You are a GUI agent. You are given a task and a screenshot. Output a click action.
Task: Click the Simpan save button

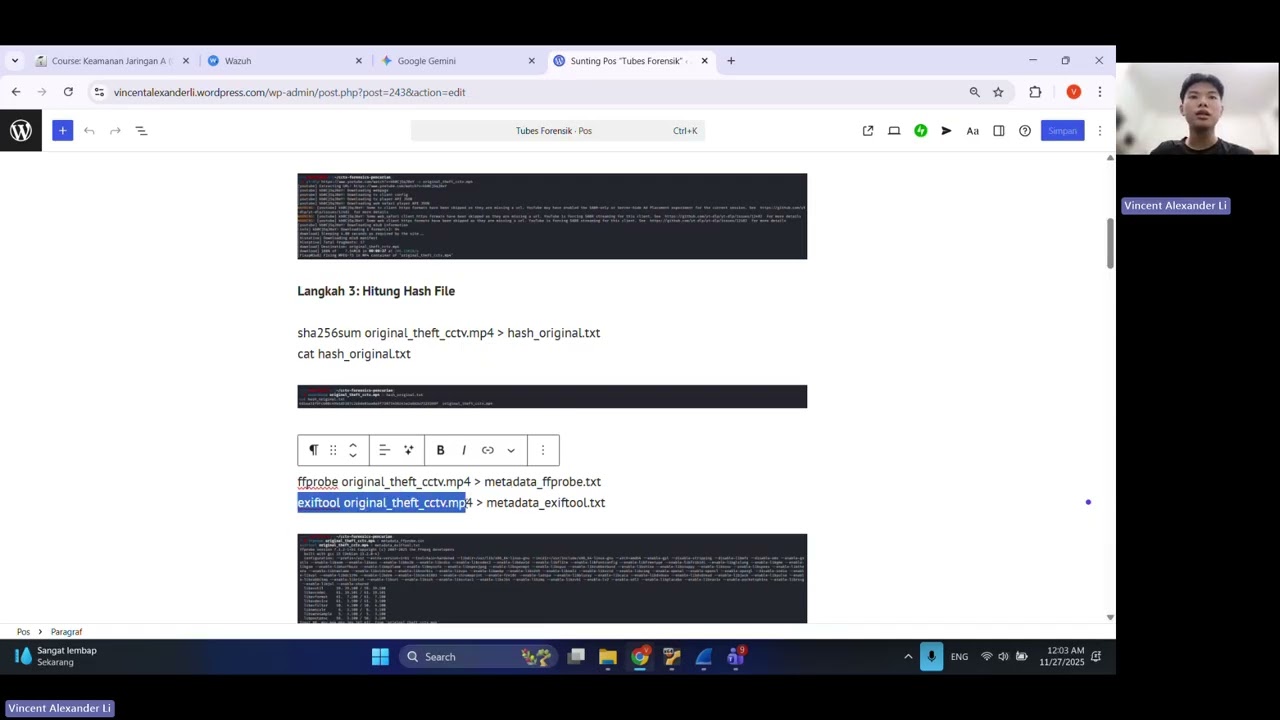pyautogui.click(x=1062, y=131)
